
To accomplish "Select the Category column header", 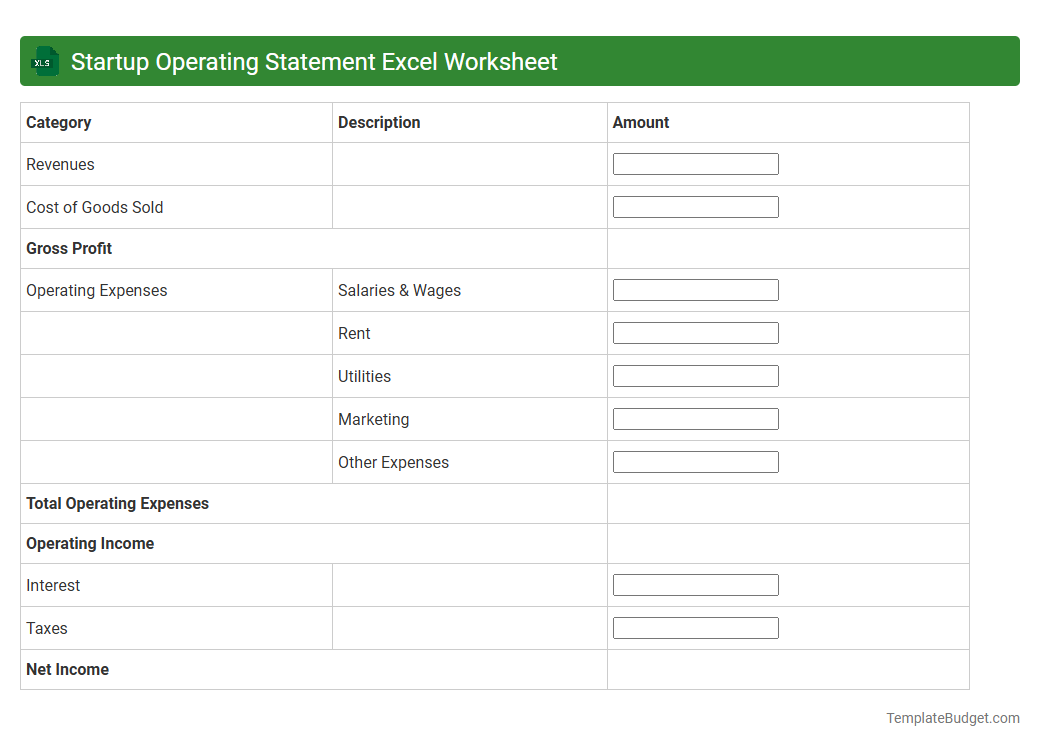I will [59, 122].
